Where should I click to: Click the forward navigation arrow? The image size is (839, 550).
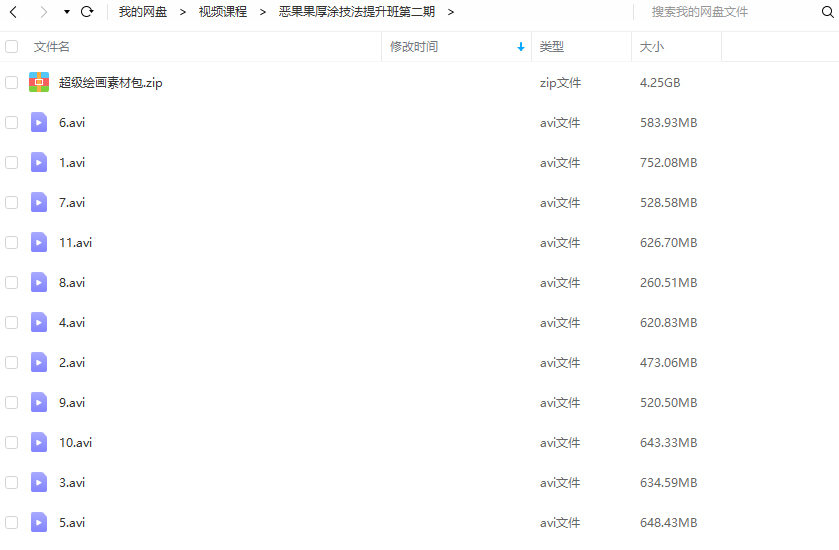43,12
